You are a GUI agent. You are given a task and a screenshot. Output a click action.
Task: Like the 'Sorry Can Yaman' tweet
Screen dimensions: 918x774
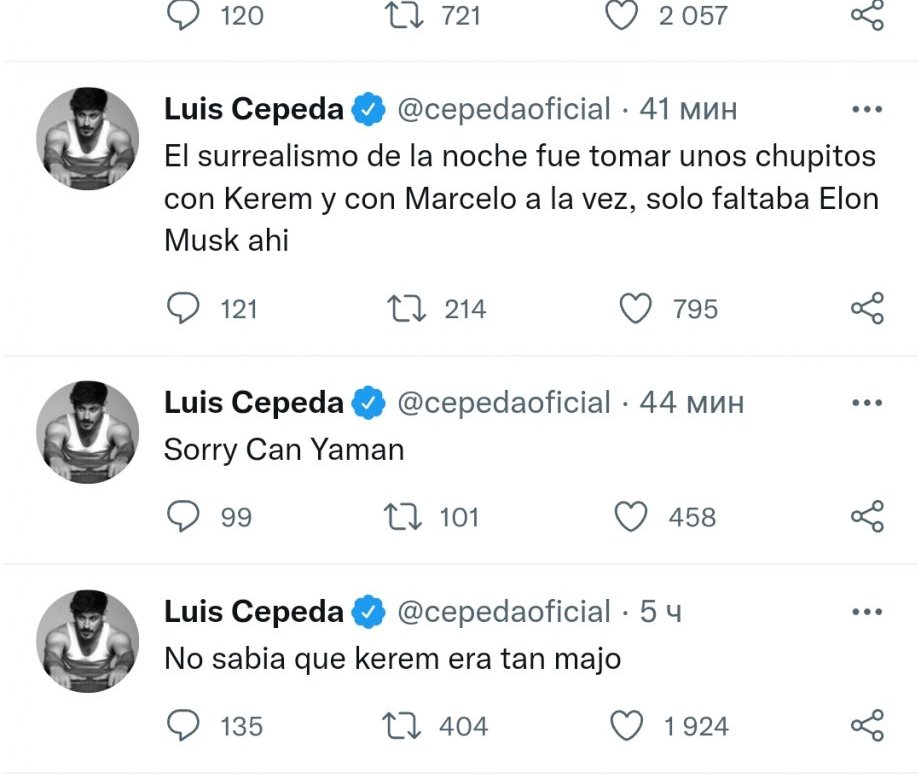pos(631,516)
